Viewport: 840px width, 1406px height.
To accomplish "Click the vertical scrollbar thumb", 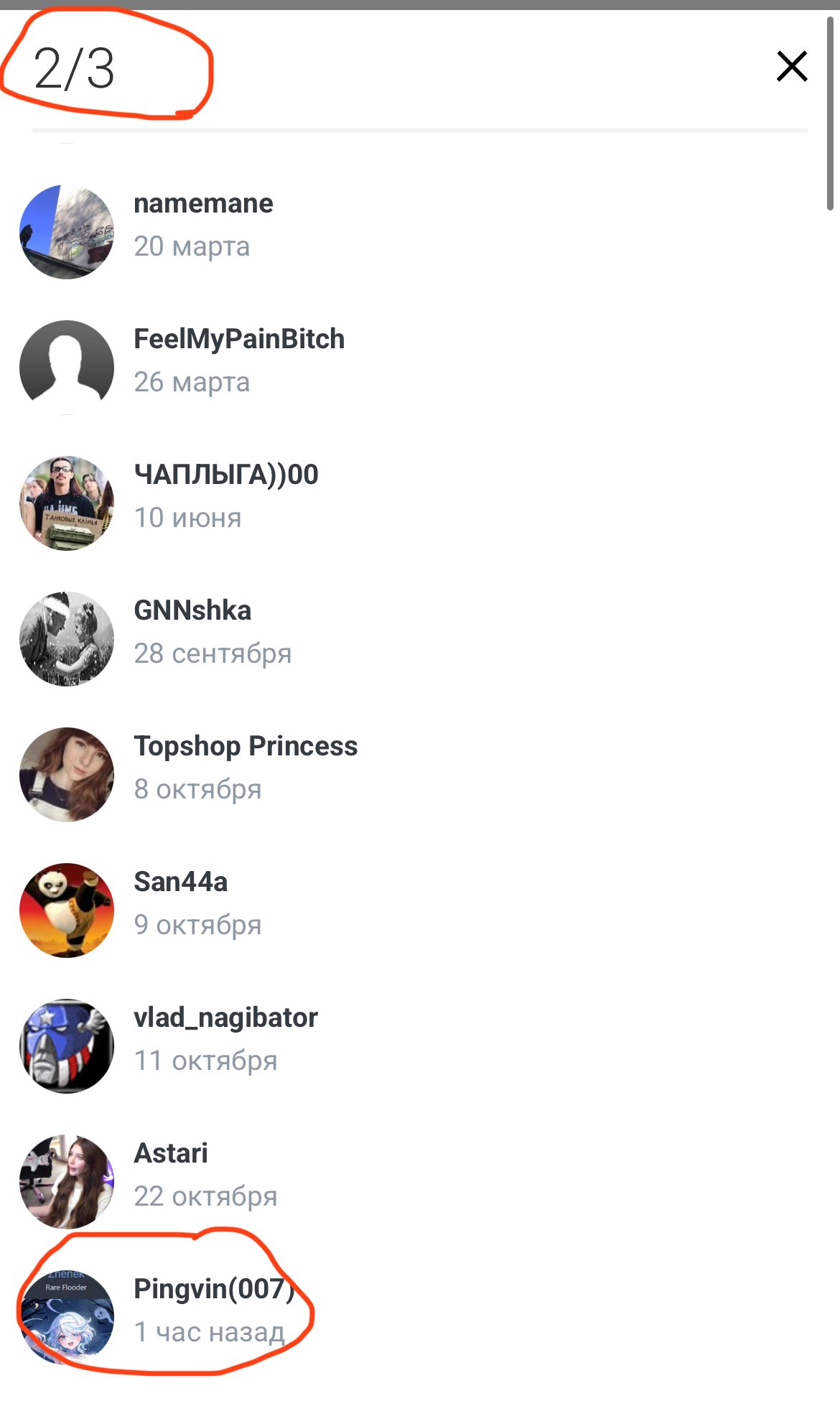I will point(831,113).
